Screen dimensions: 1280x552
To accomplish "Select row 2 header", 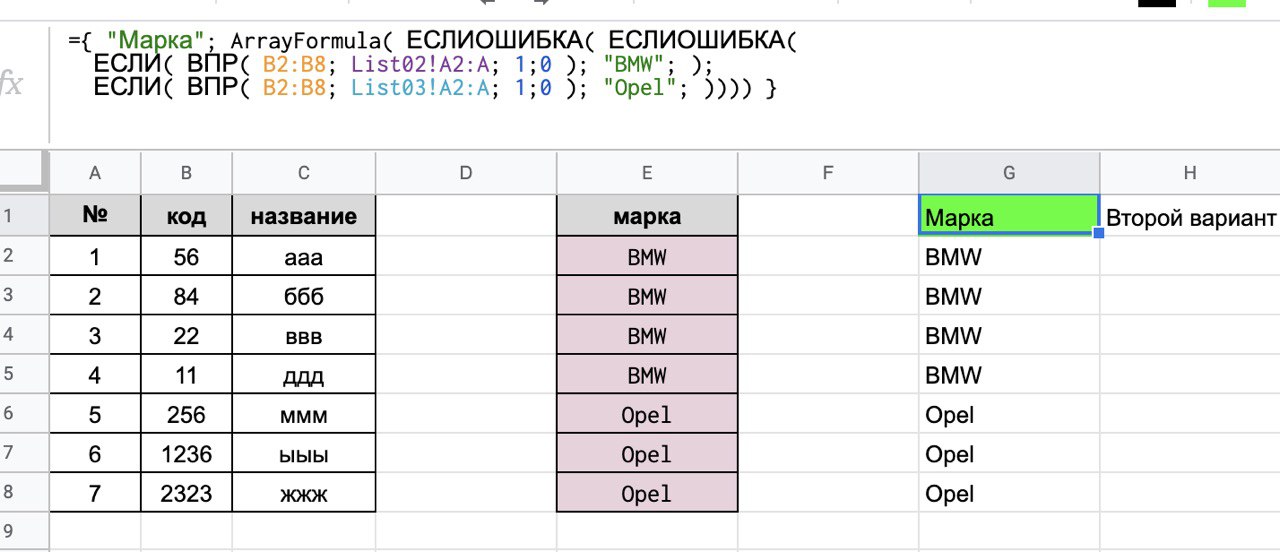I will click(24, 256).
